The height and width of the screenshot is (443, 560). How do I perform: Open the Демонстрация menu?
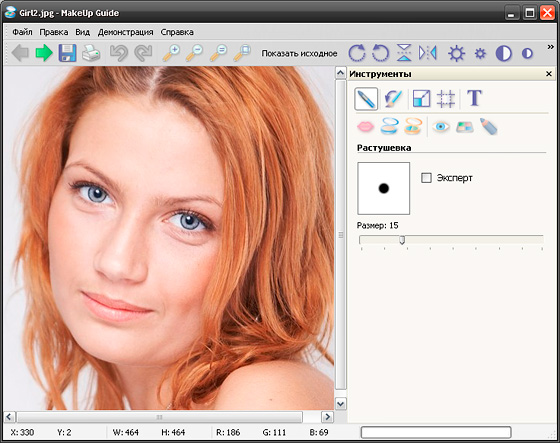click(x=125, y=32)
